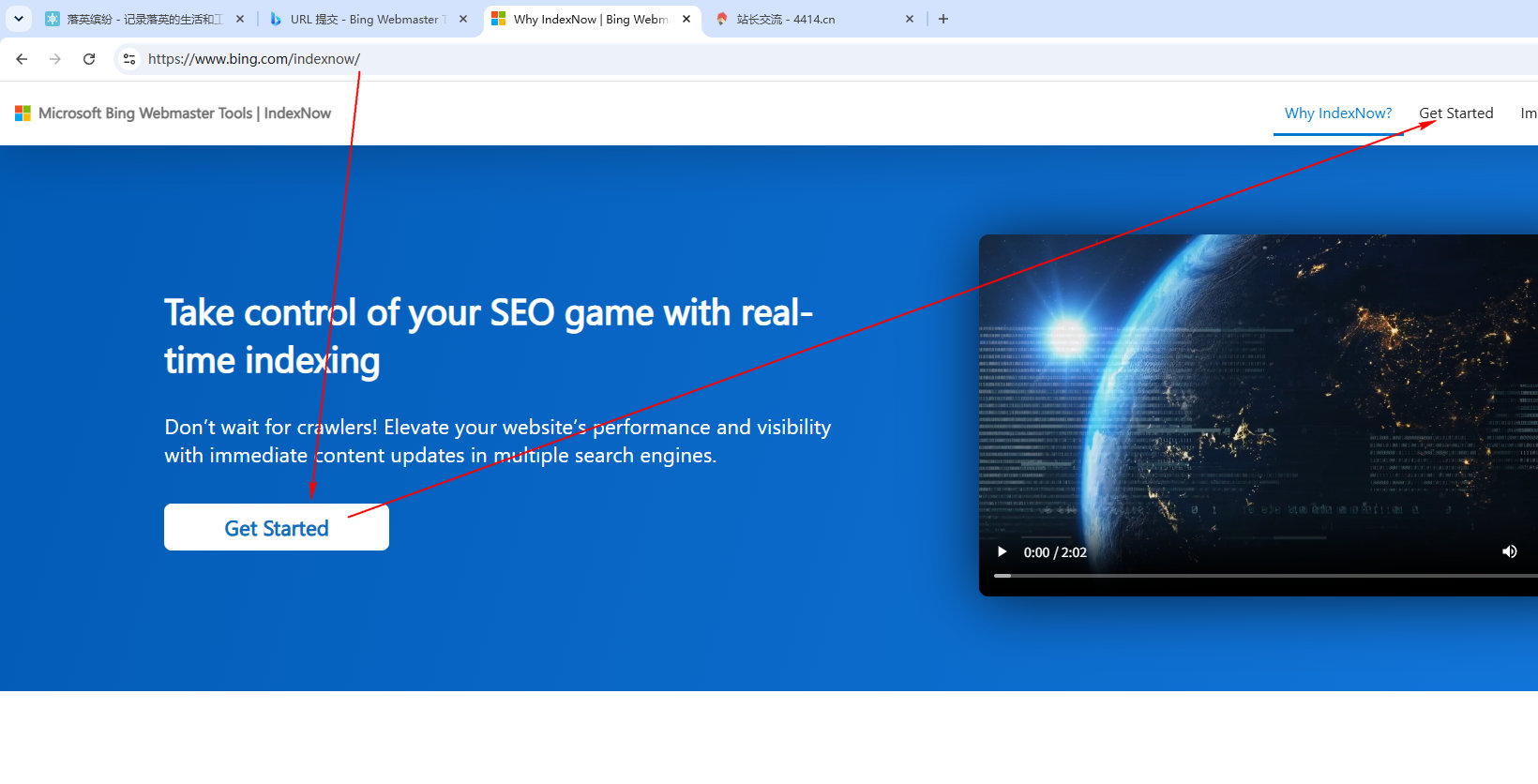Click the 0:00 / 2:02 video time display
Image resolution: width=1538 pixels, height=784 pixels.
point(1055,552)
